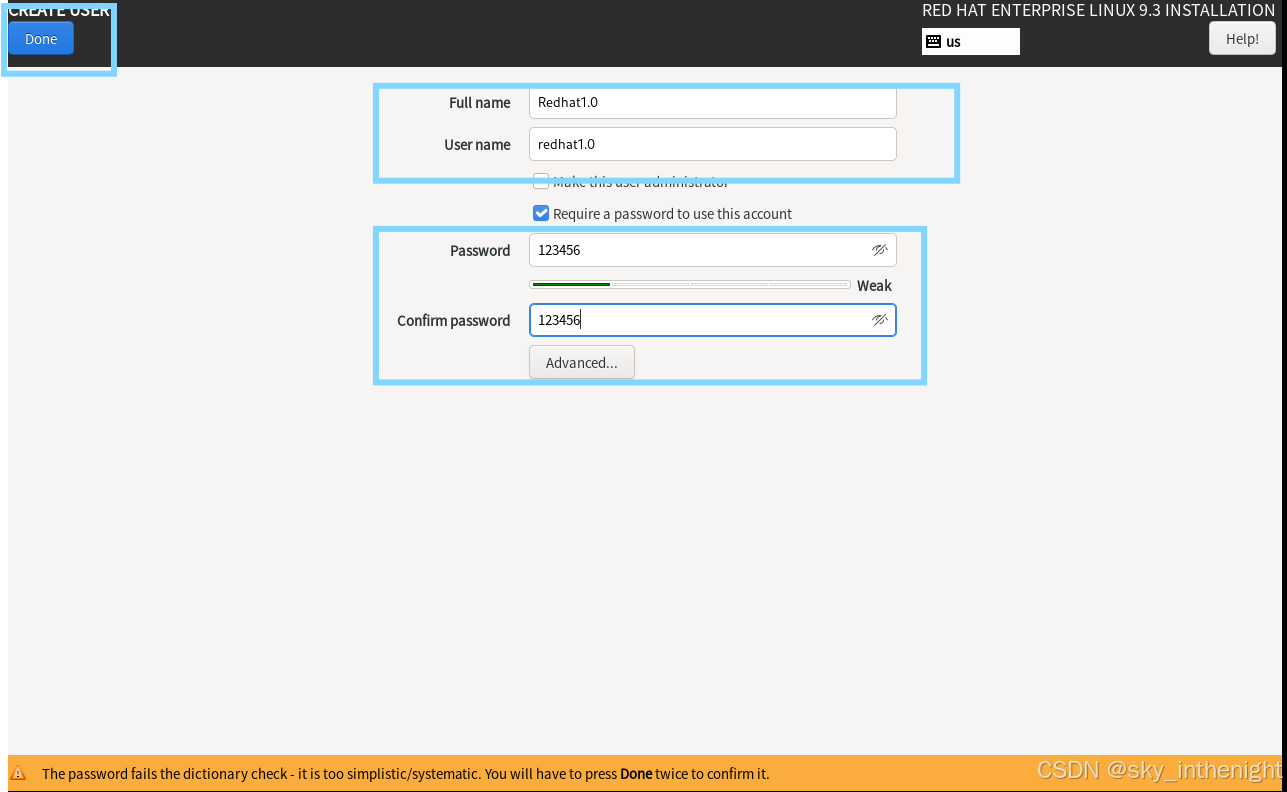Reveal Password field text with eye icon
Viewport: 1287px width, 792px height.
click(x=879, y=250)
